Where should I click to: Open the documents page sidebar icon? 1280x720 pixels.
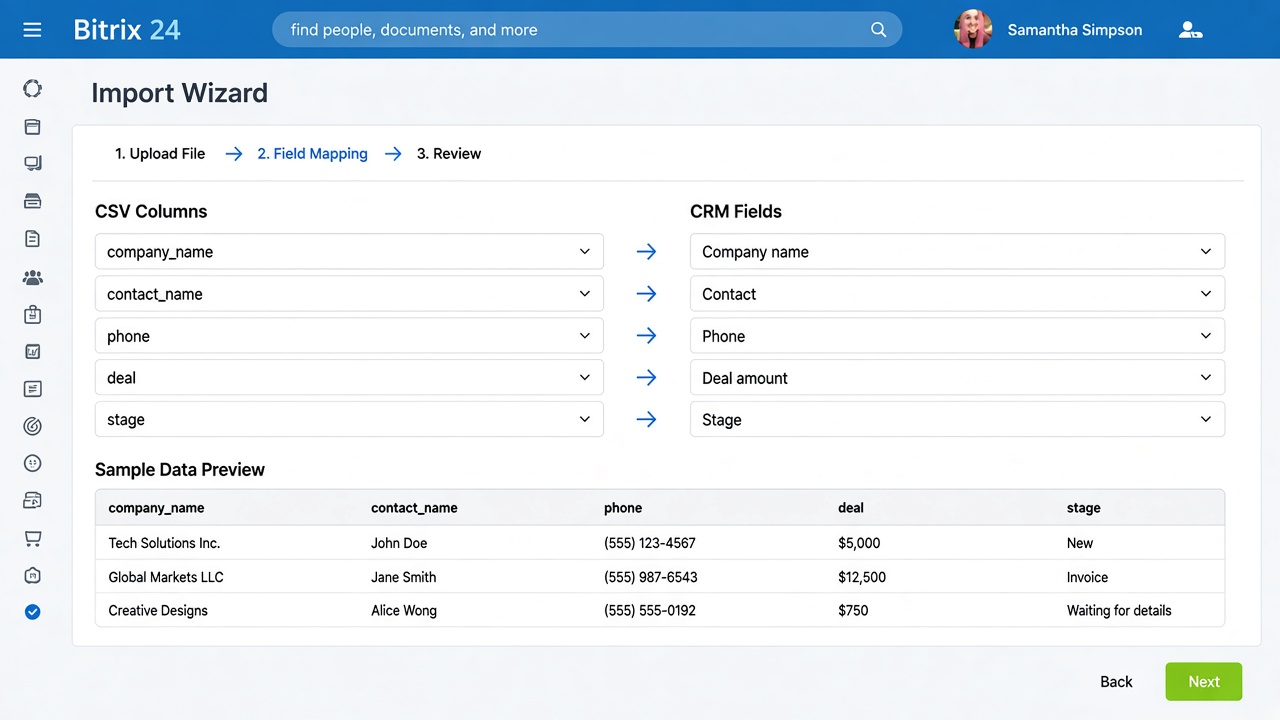(x=32, y=239)
